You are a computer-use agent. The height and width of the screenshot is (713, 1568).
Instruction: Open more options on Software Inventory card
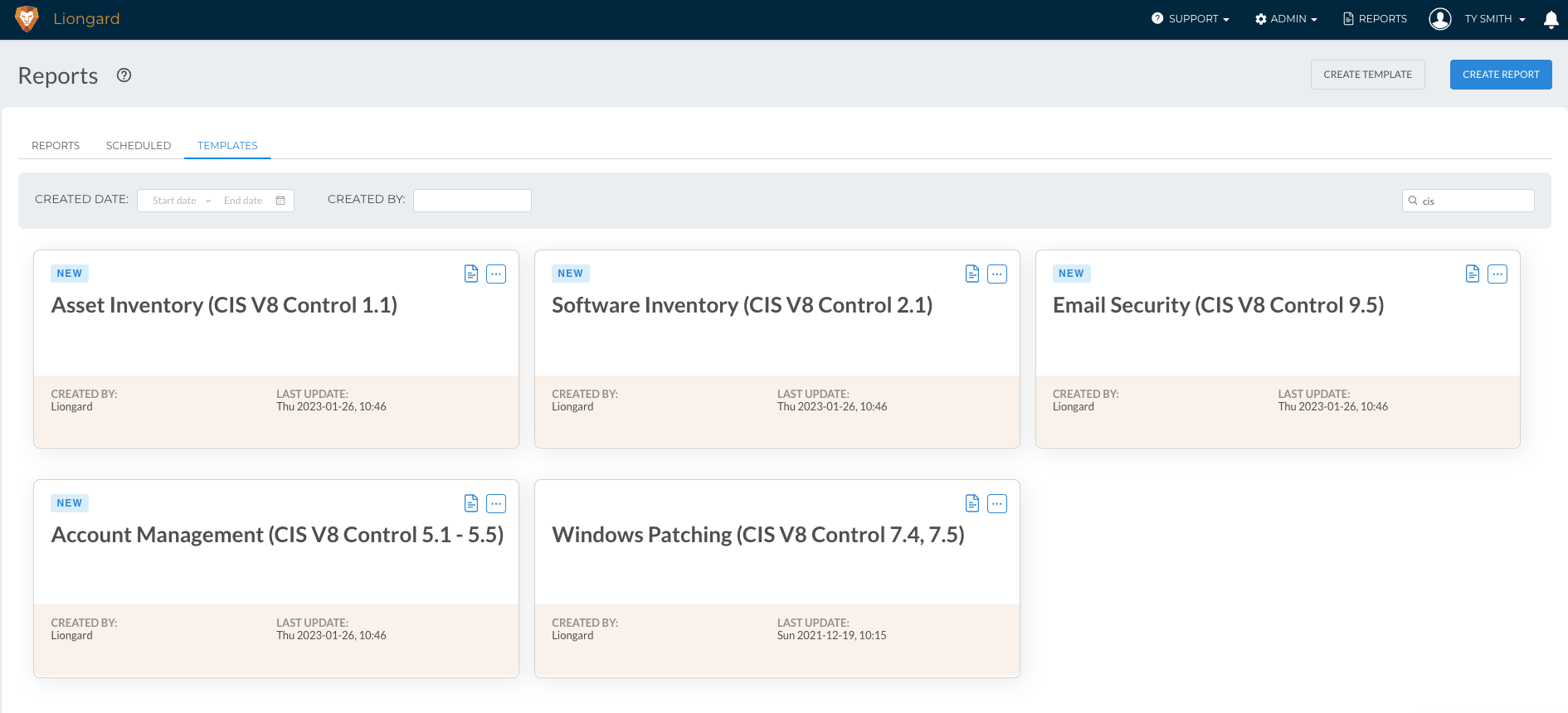point(997,274)
